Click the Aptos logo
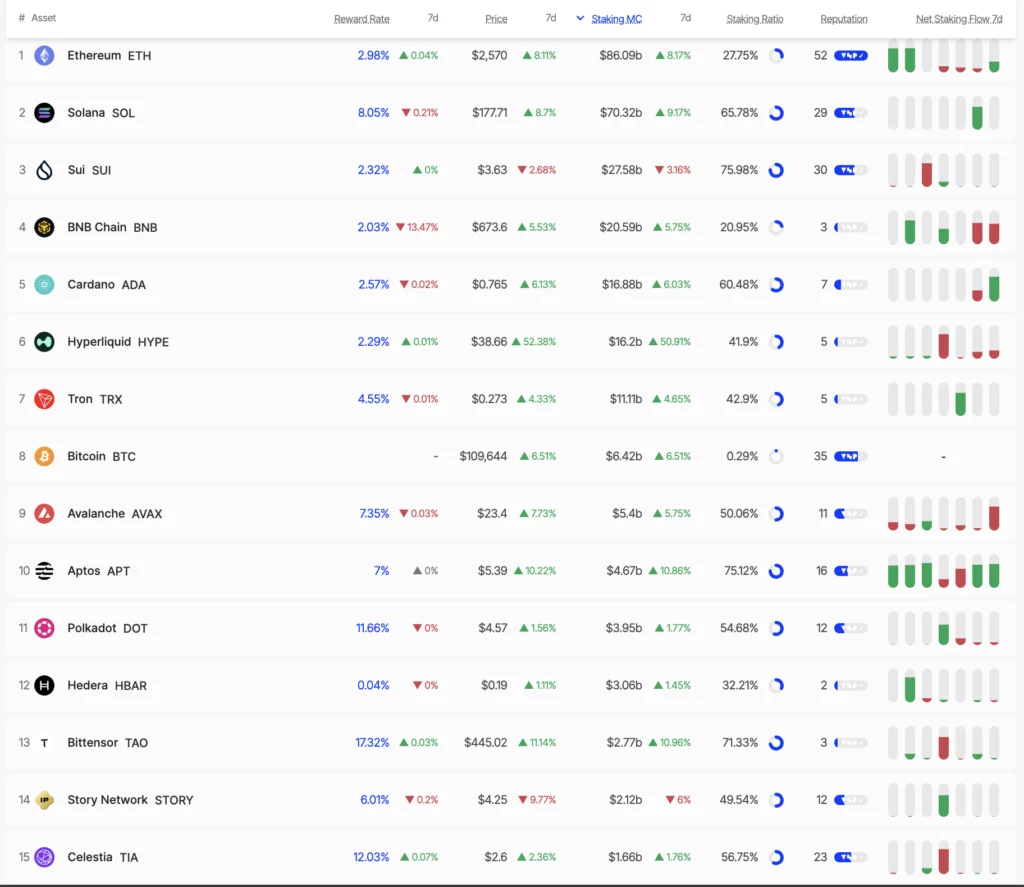The height and width of the screenshot is (887, 1024). pos(44,571)
